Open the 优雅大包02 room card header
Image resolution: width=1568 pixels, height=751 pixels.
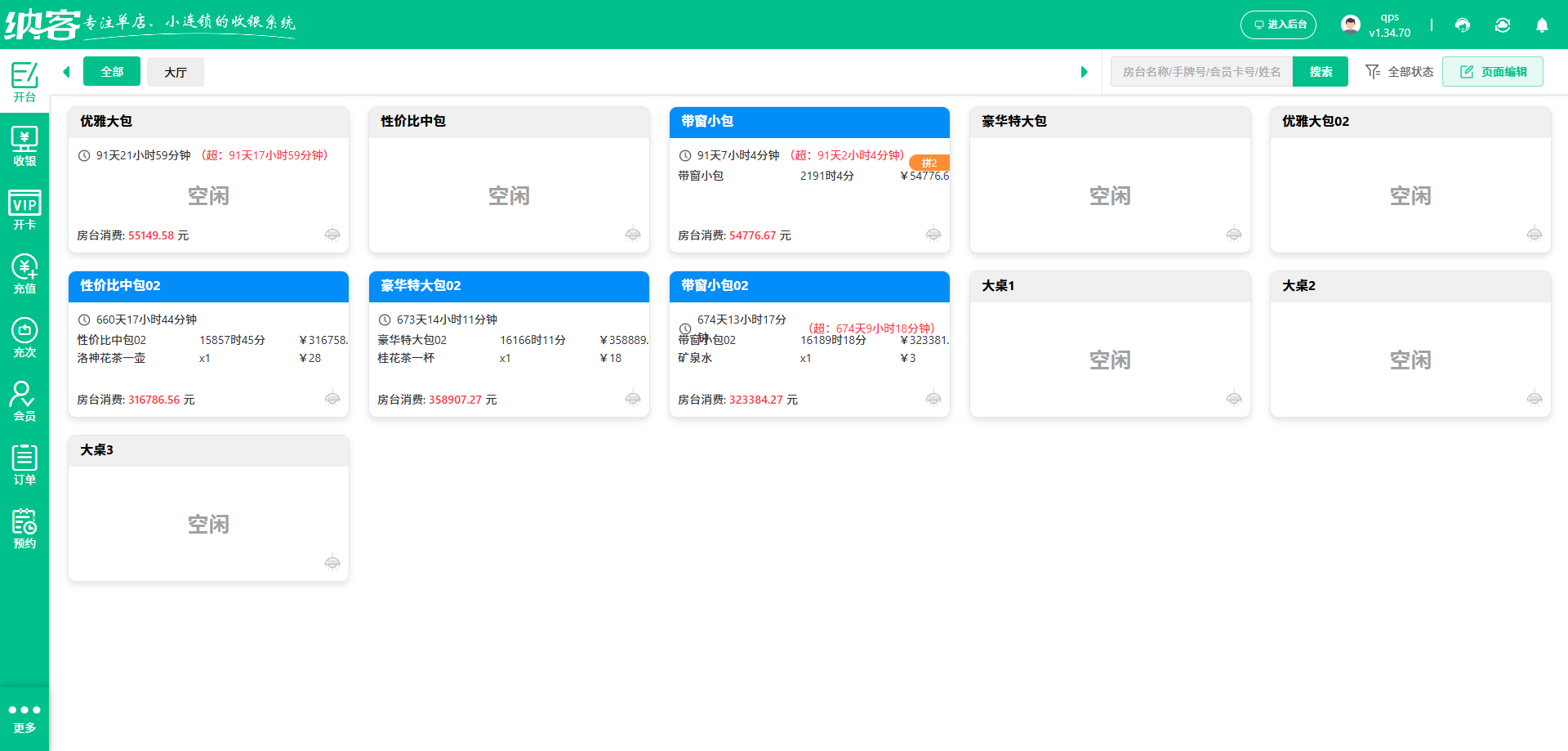click(x=1410, y=122)
